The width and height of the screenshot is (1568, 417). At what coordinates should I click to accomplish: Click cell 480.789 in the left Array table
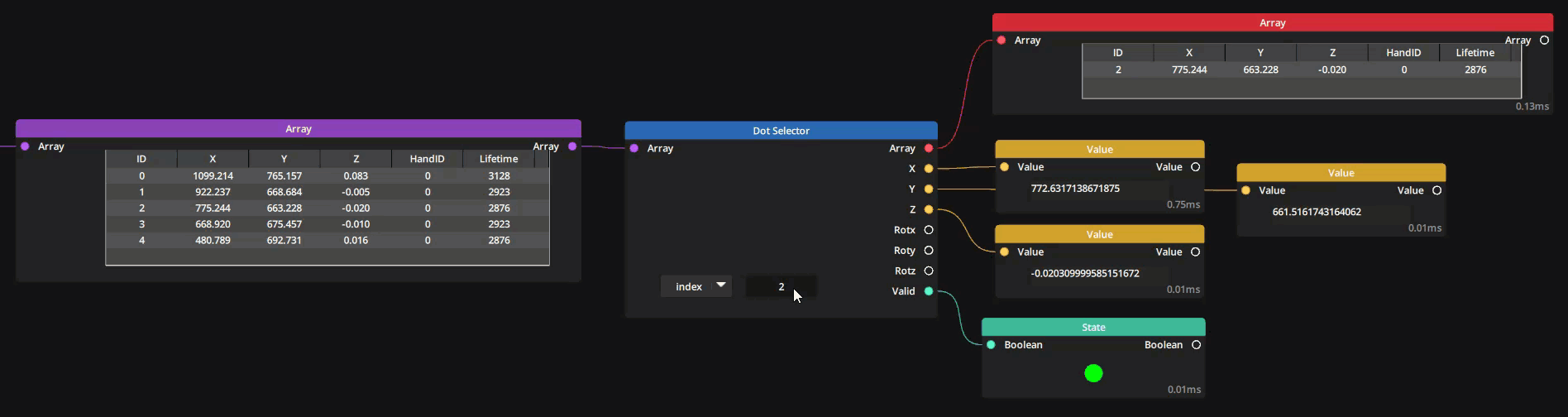click(x=213, y=241)
